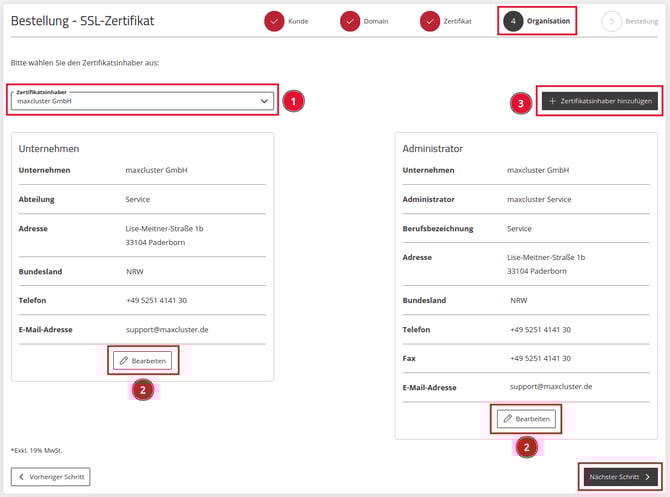Image resolution: width=670 pixels, height=497 pixels.
Task: Click the Berufsbezeichnung value Service
Action: [519, 228]
